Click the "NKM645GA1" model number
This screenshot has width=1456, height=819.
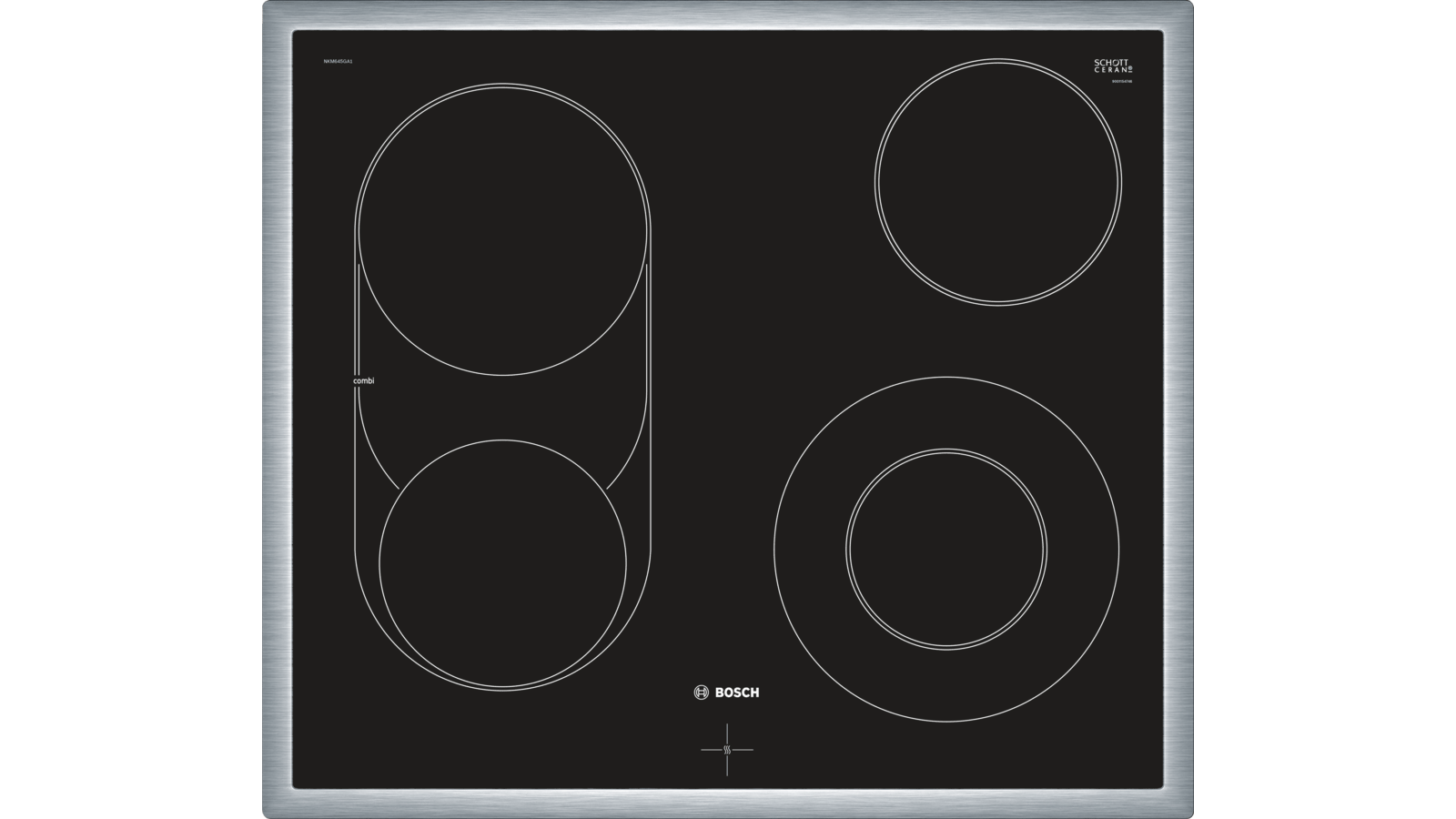click(x=338, y=61)
